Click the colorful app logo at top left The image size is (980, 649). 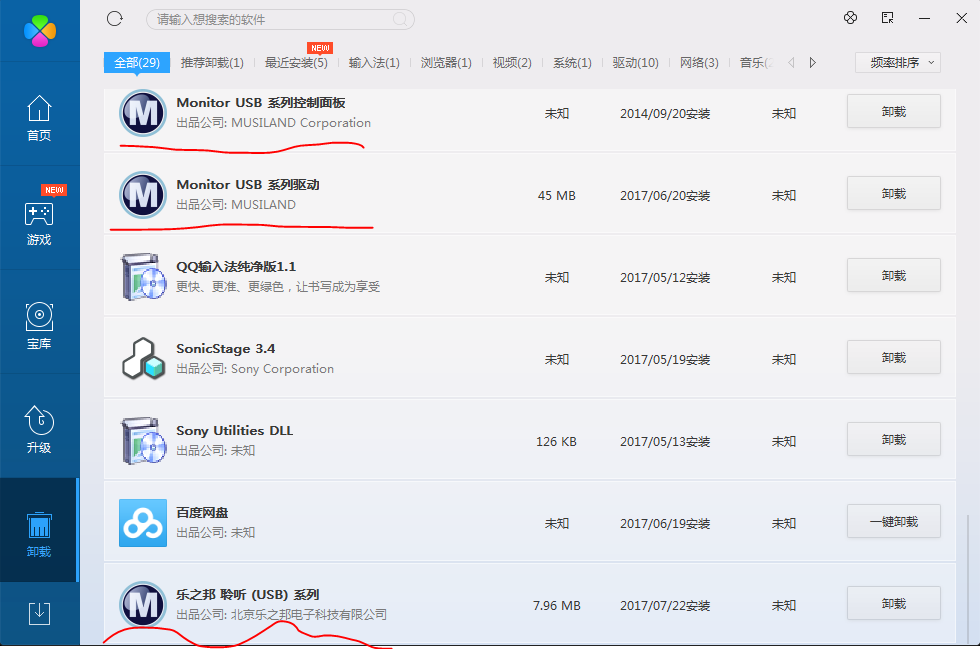click(40, 30)
